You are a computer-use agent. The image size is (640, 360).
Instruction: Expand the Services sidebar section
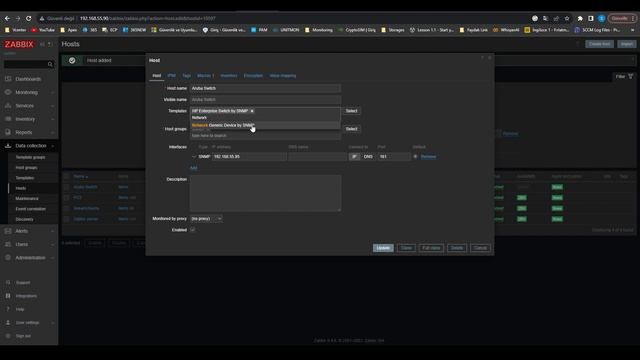53,106
